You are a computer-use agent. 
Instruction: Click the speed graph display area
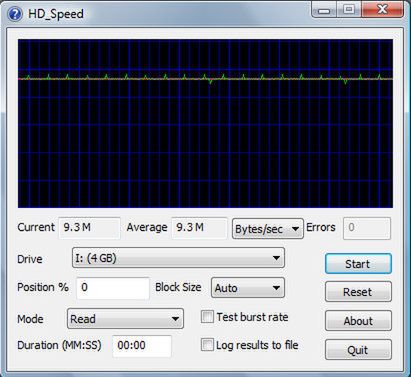click(x=205, y=123)
